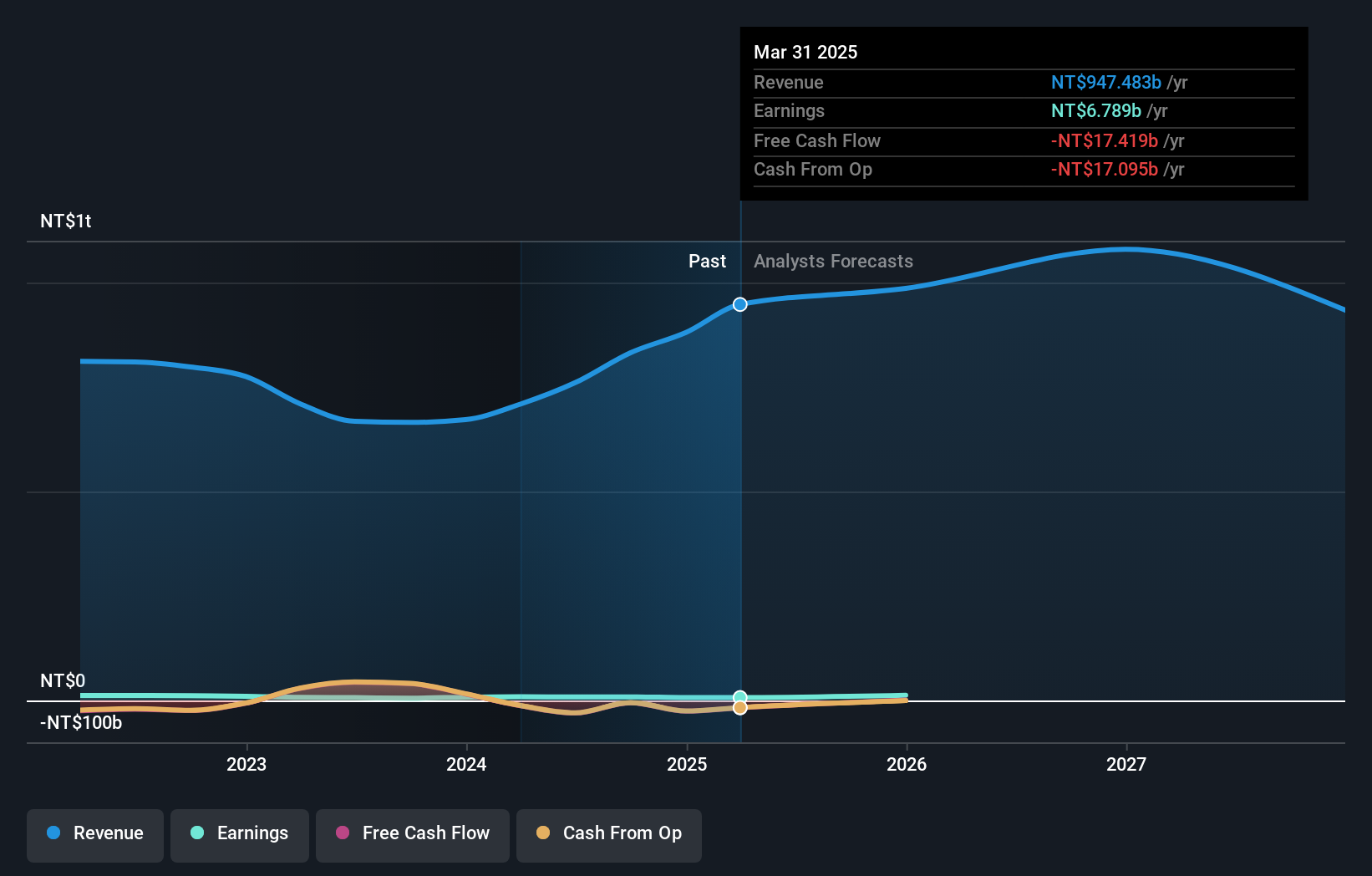
Task: Click the -NT$100b y-axis label
Action: click(81, 722)
